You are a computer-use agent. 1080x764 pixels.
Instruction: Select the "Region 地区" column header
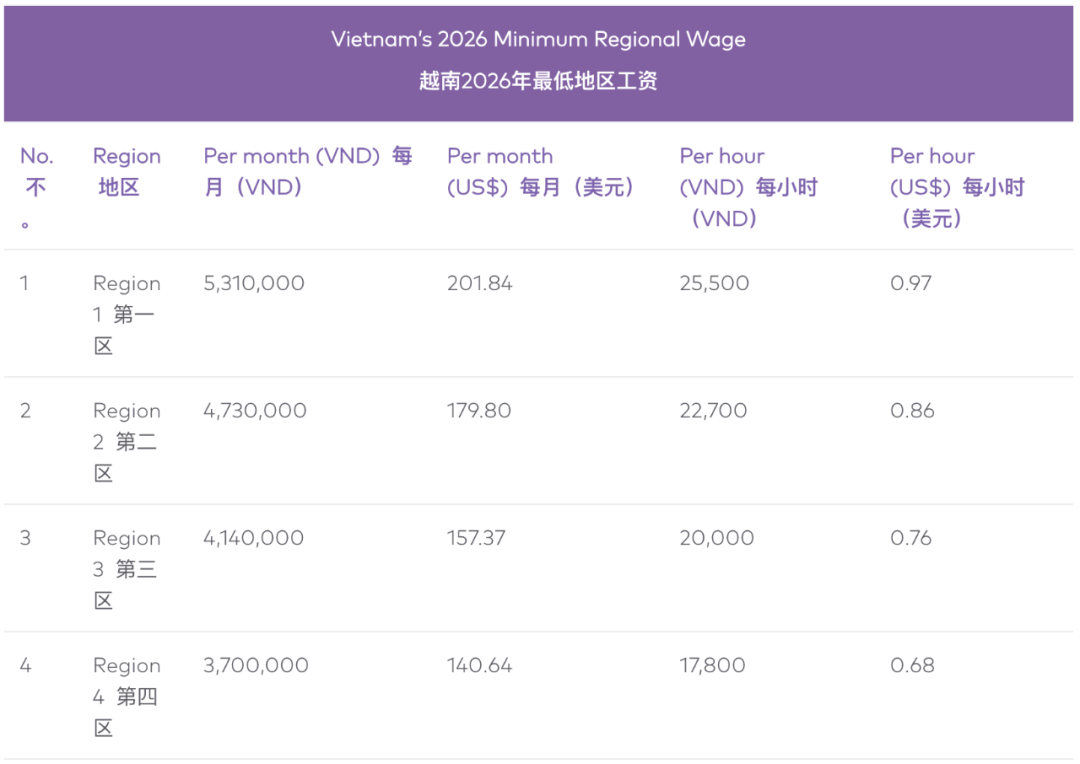pos(126,171)
